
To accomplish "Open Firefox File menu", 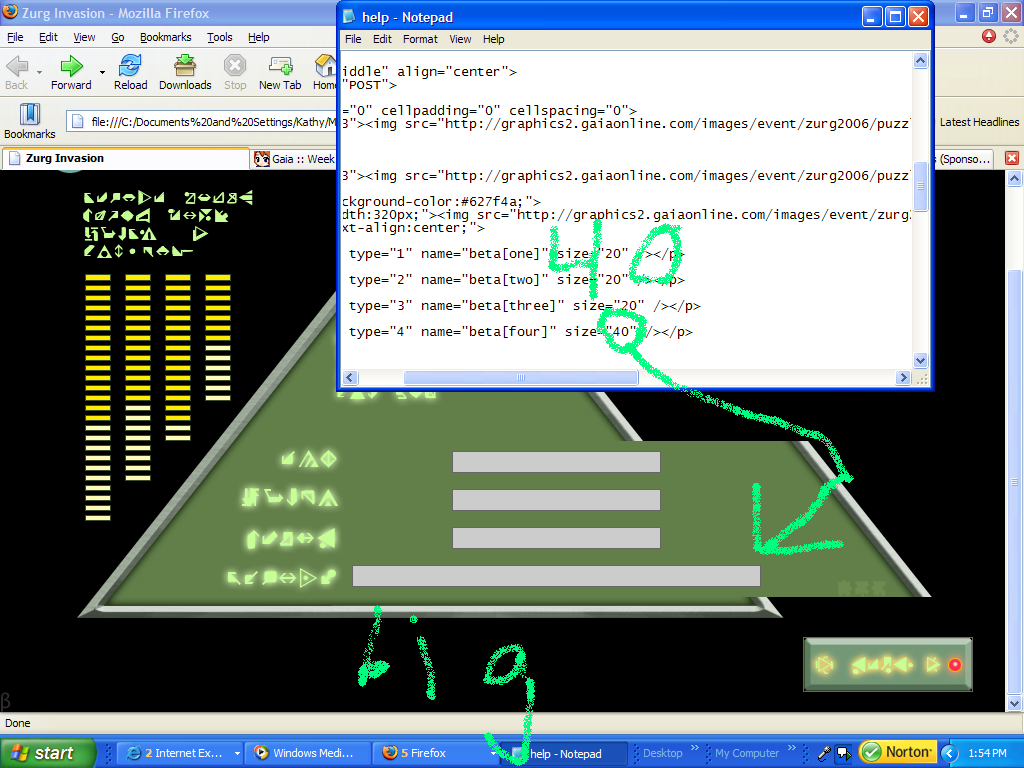I will pyautogui.click(x=15, y=37).
